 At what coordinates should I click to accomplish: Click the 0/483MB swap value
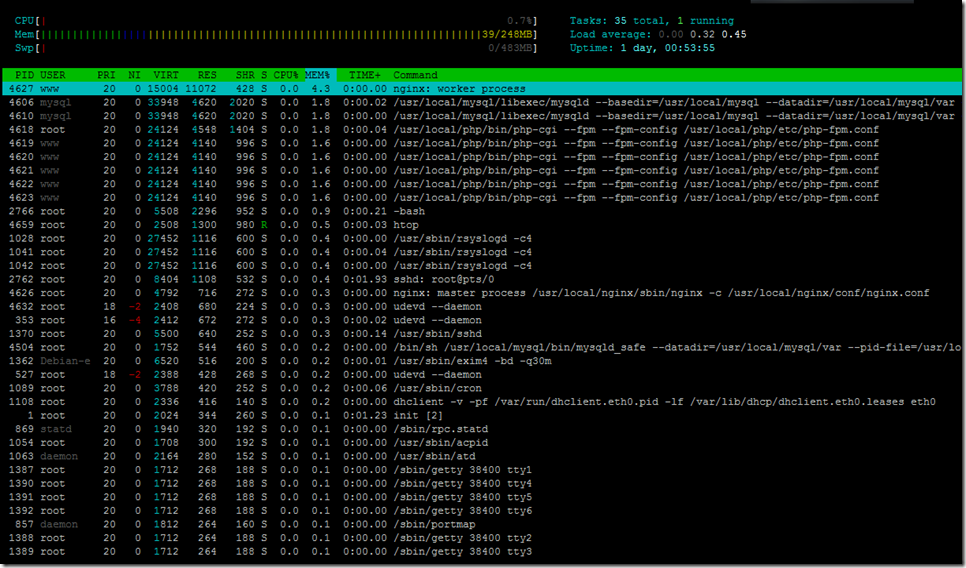click(510, 48)
